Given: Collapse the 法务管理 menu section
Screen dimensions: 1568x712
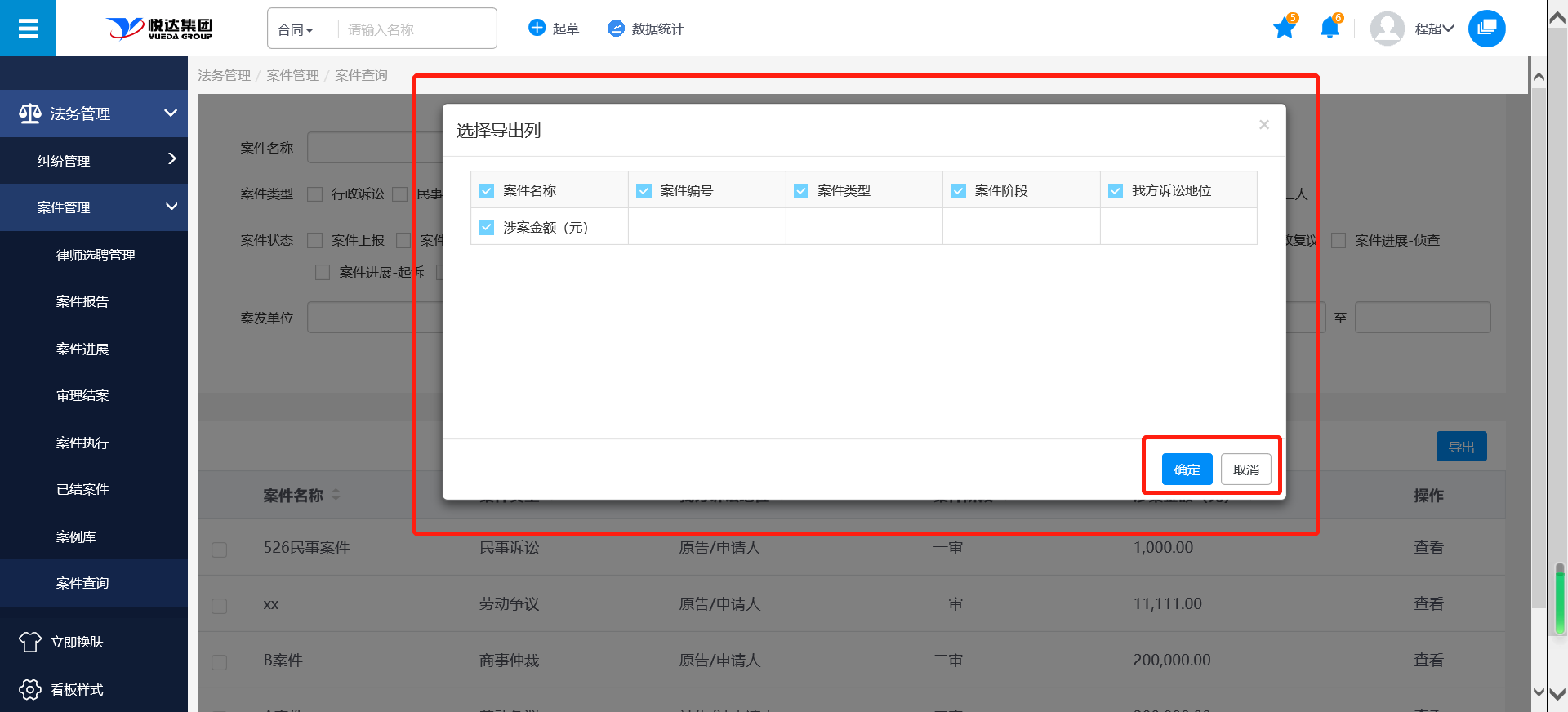Looking at the screenshot, I should click(x=170, y=113).
